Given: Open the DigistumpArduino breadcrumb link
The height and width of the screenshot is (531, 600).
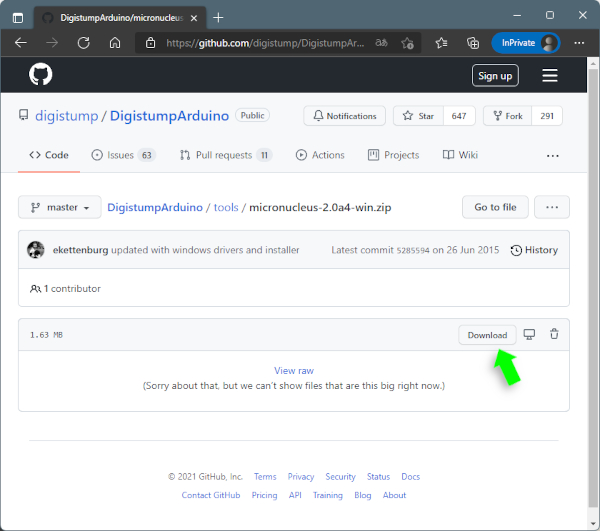Looking at the screenshot, I should coord(155,207).
